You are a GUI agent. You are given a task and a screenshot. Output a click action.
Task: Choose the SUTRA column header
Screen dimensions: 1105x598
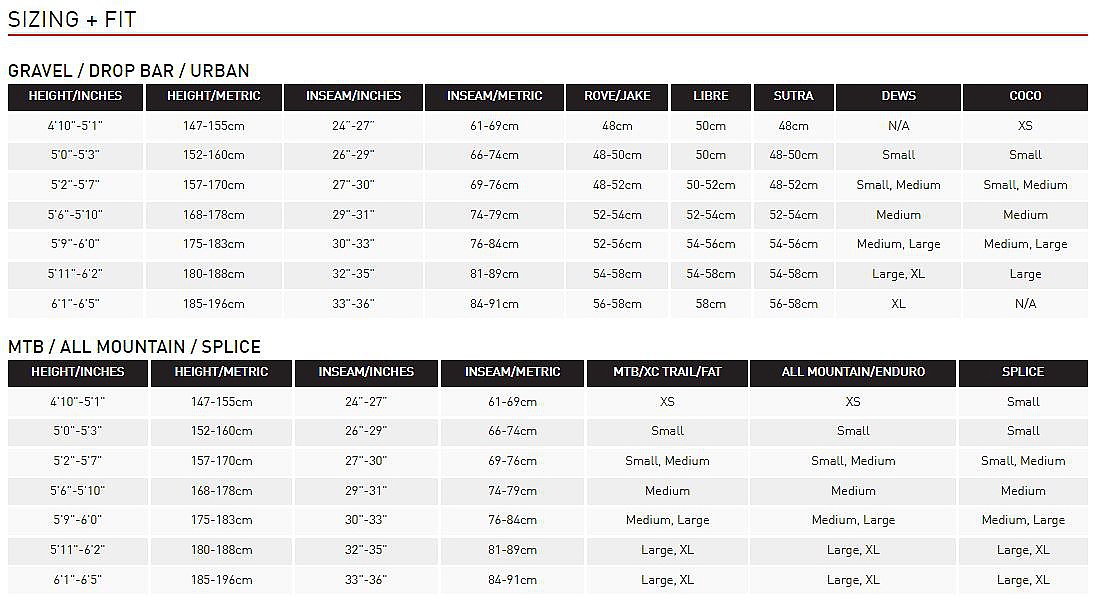pos(793,97)
